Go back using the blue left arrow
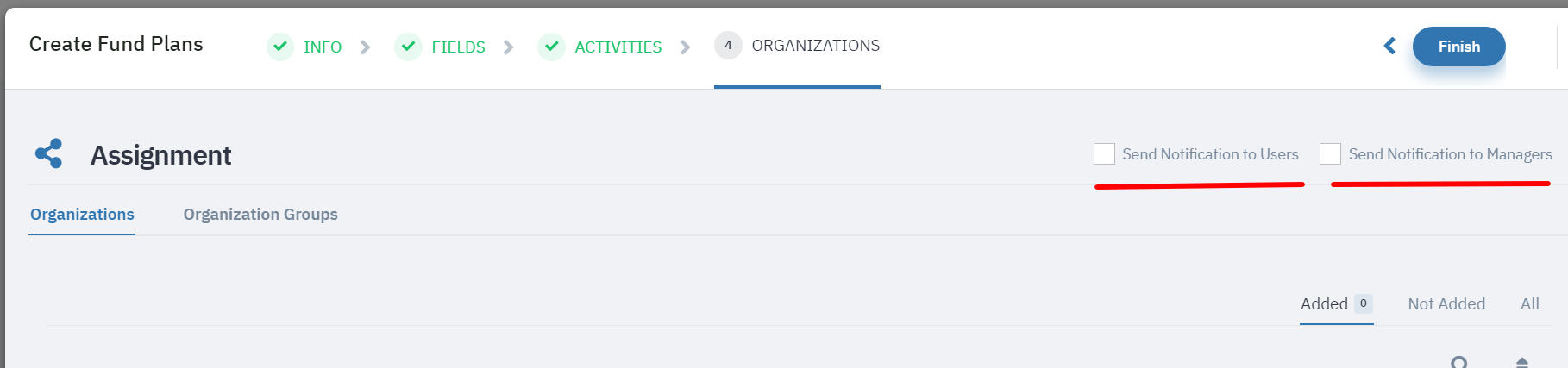Screen dimensions: 1568x368 point(1389,46)
